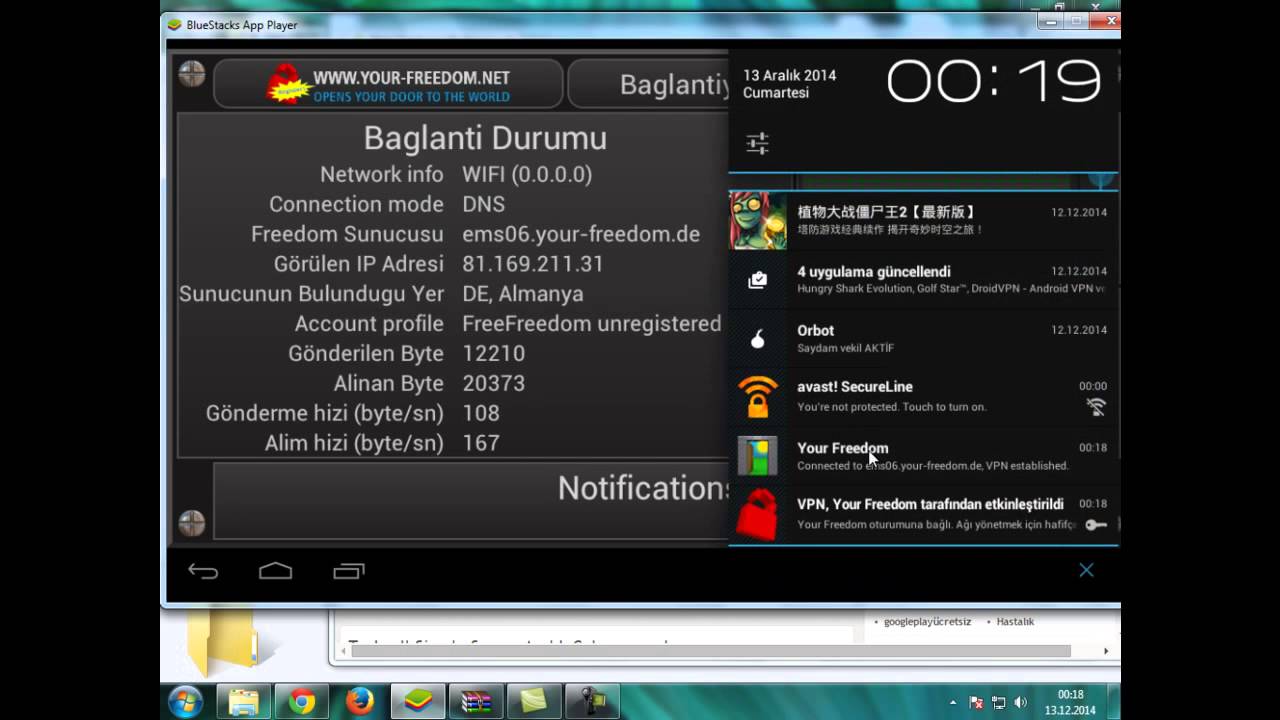Screen dimensions: 1280x720
Task: Open 'Hastalık' link in browser window
Action: (x=1015, y=621)
